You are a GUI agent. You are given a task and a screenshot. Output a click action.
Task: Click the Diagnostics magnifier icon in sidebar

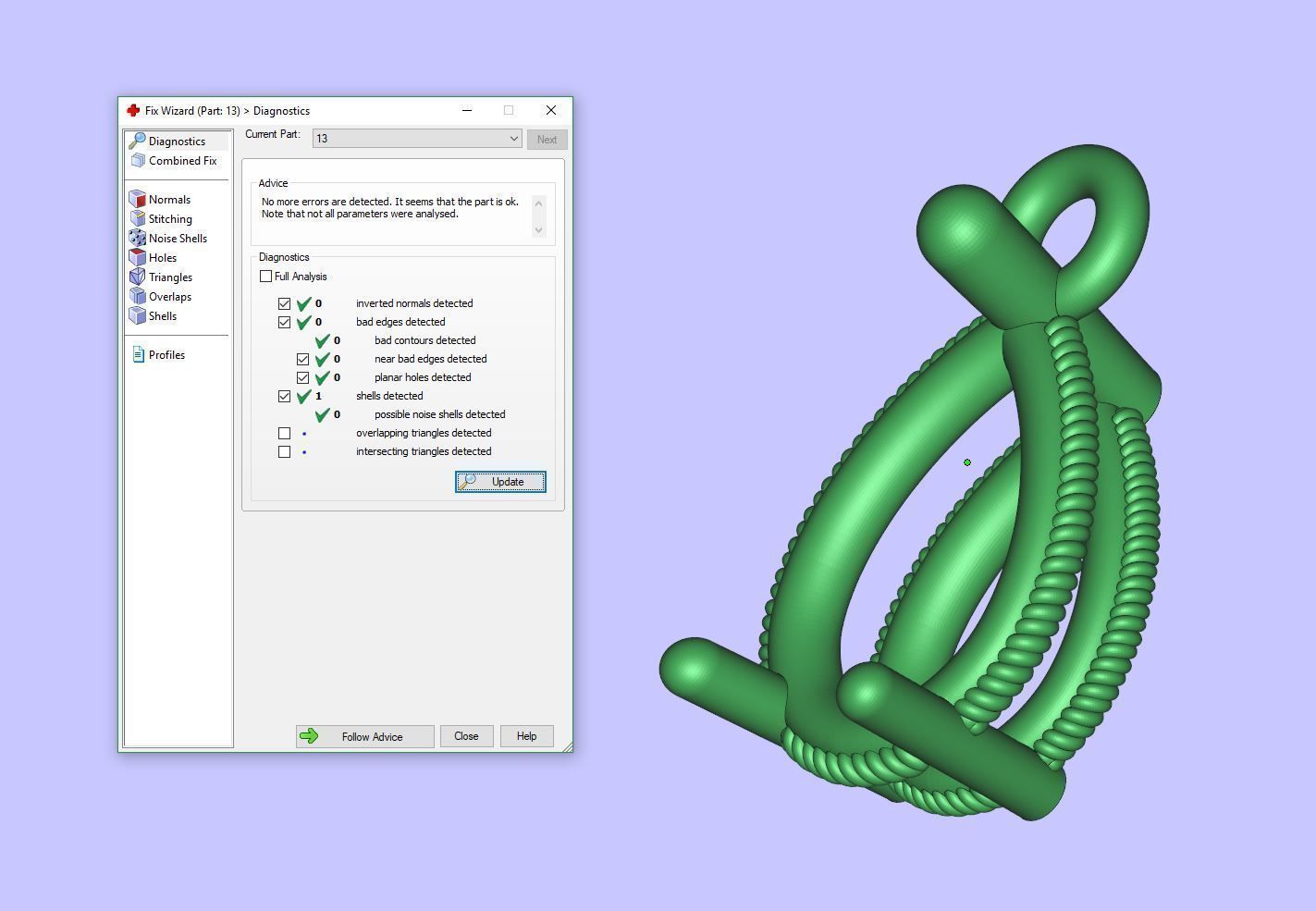point(137,141)
